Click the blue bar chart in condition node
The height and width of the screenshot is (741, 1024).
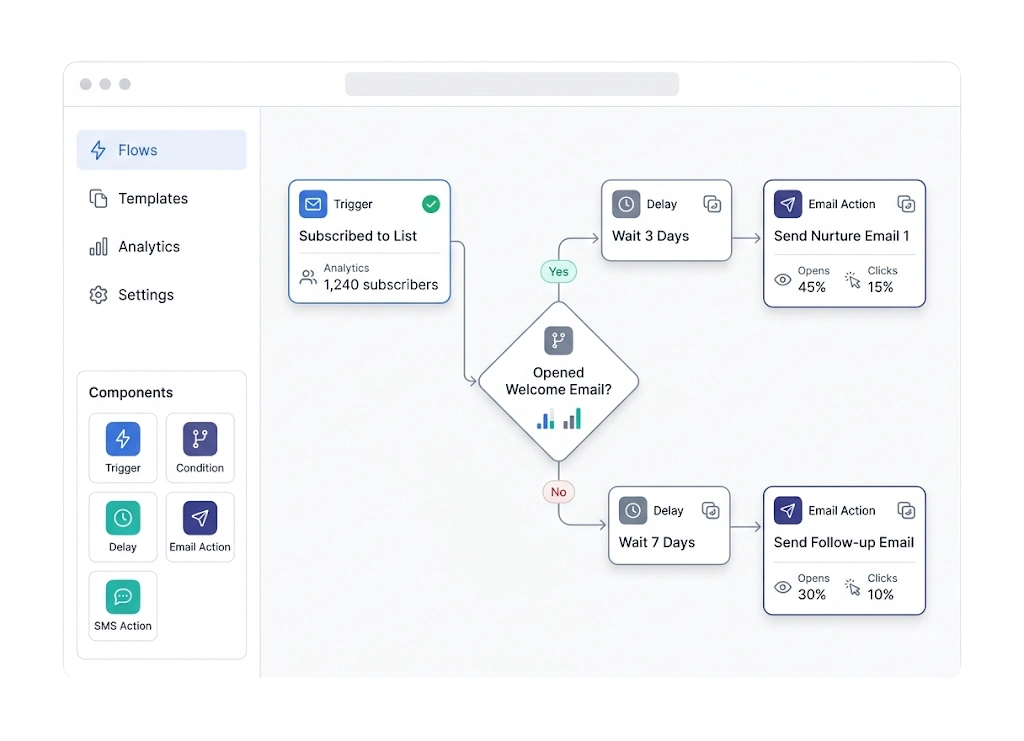pyautogui.click(x=545, y=418)
